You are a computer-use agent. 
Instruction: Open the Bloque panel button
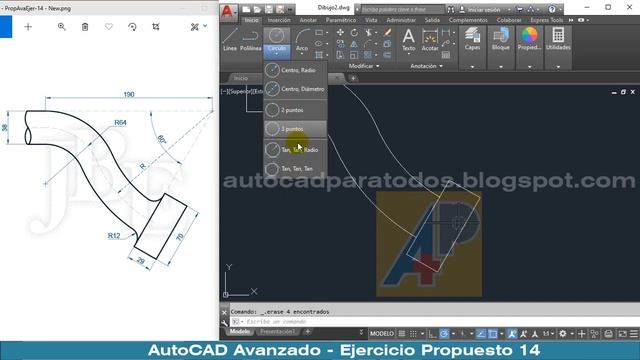tap(501, 39)
